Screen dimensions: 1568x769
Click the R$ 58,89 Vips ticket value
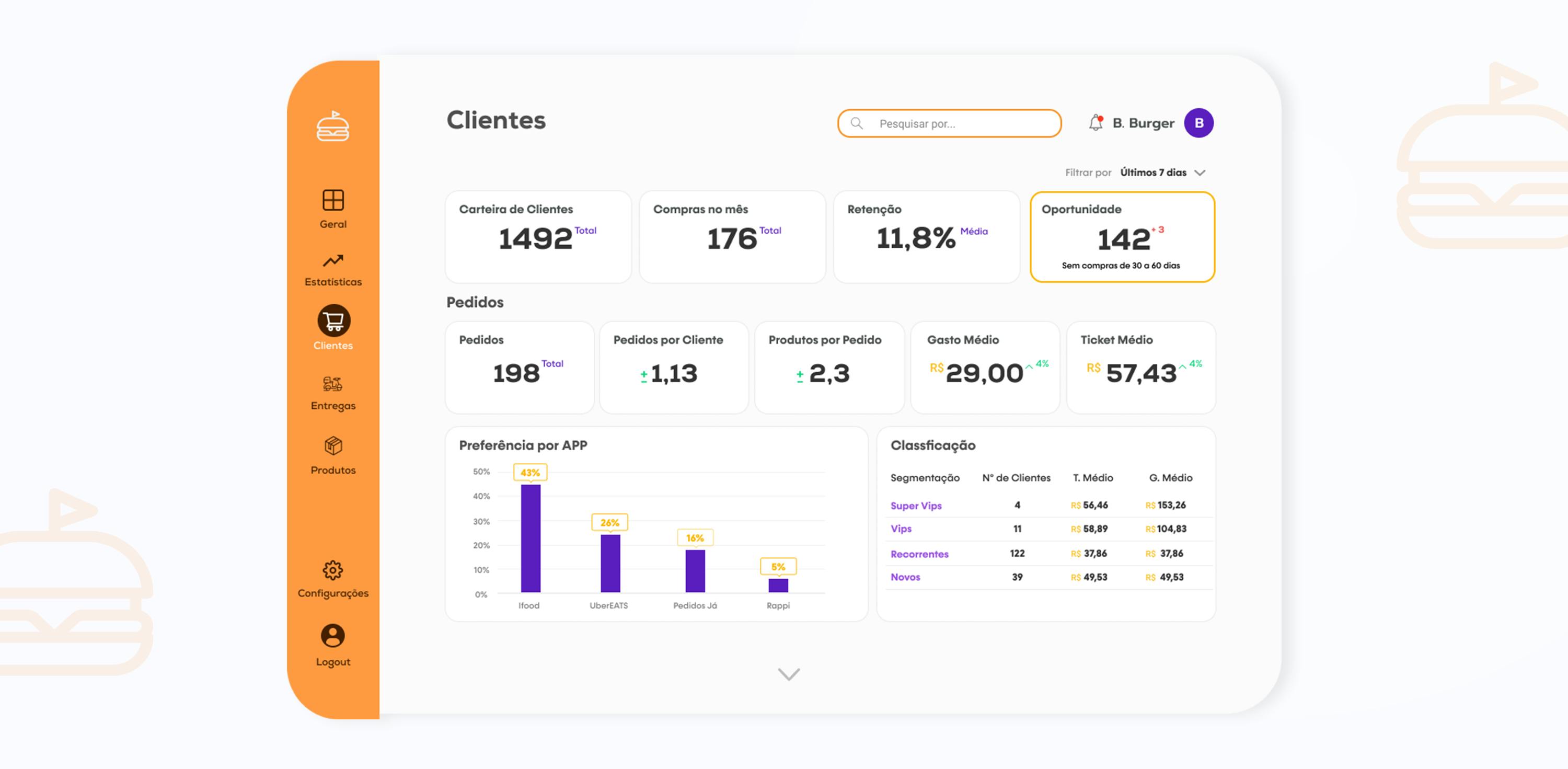(x=1089, y=529)
